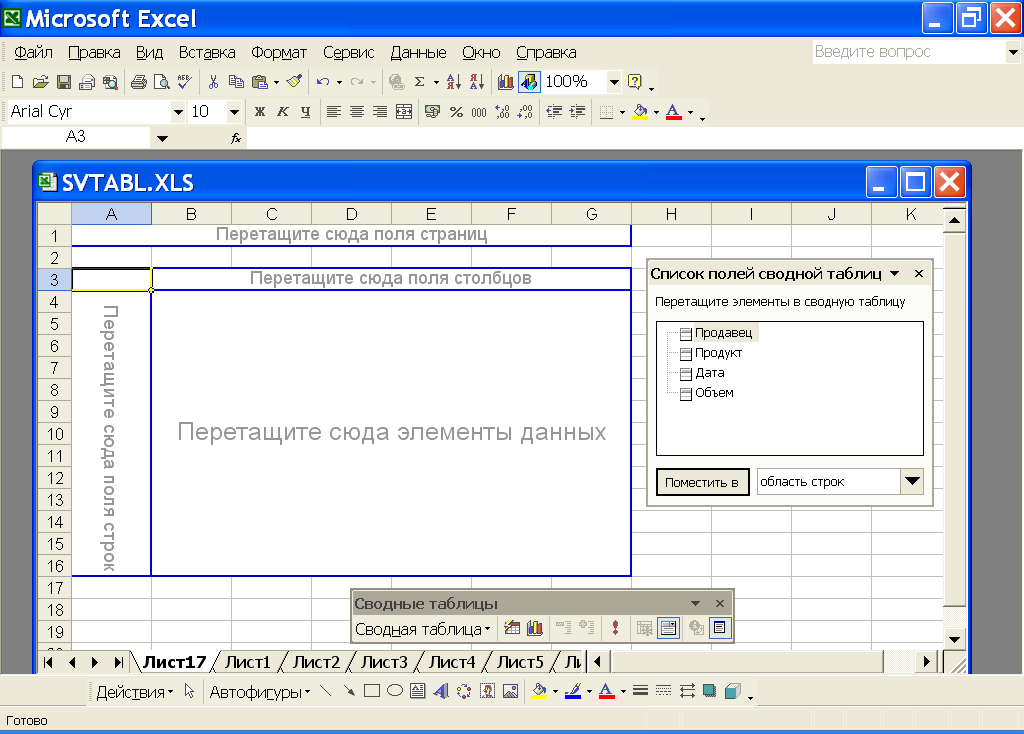Image resolution: width=1024 pixels, height=734 pixels.
Task: Sort ascending with the A-Я icon
Action: pos(454,82)
